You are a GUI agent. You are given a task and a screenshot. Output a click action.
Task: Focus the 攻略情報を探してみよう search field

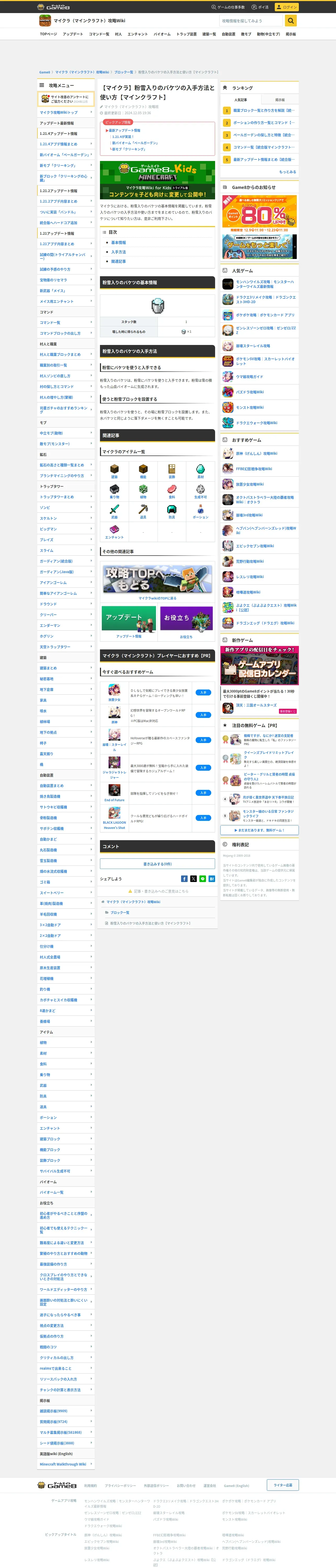(251, 21)
